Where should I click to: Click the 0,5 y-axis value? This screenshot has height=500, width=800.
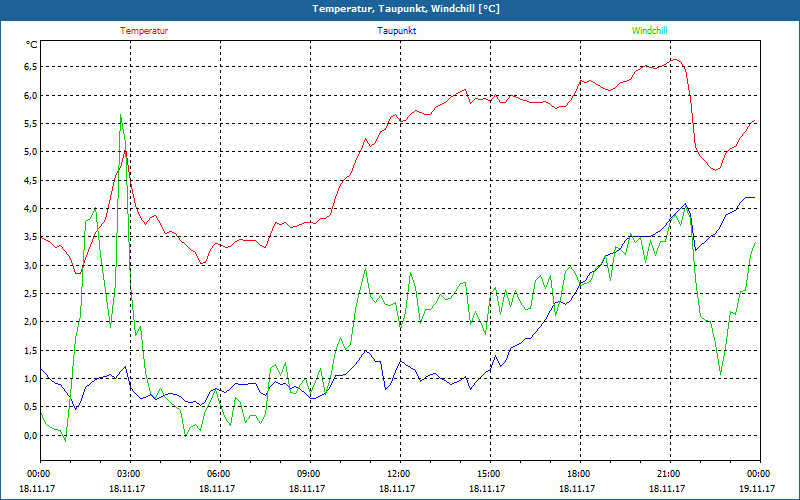tap(30, 407)
